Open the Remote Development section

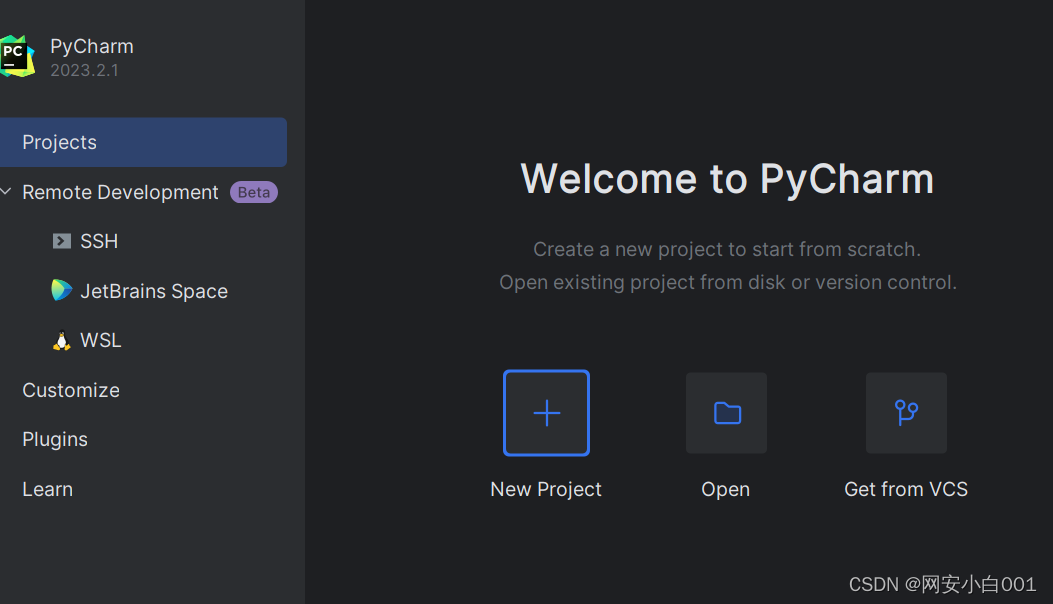pos(120,192)
